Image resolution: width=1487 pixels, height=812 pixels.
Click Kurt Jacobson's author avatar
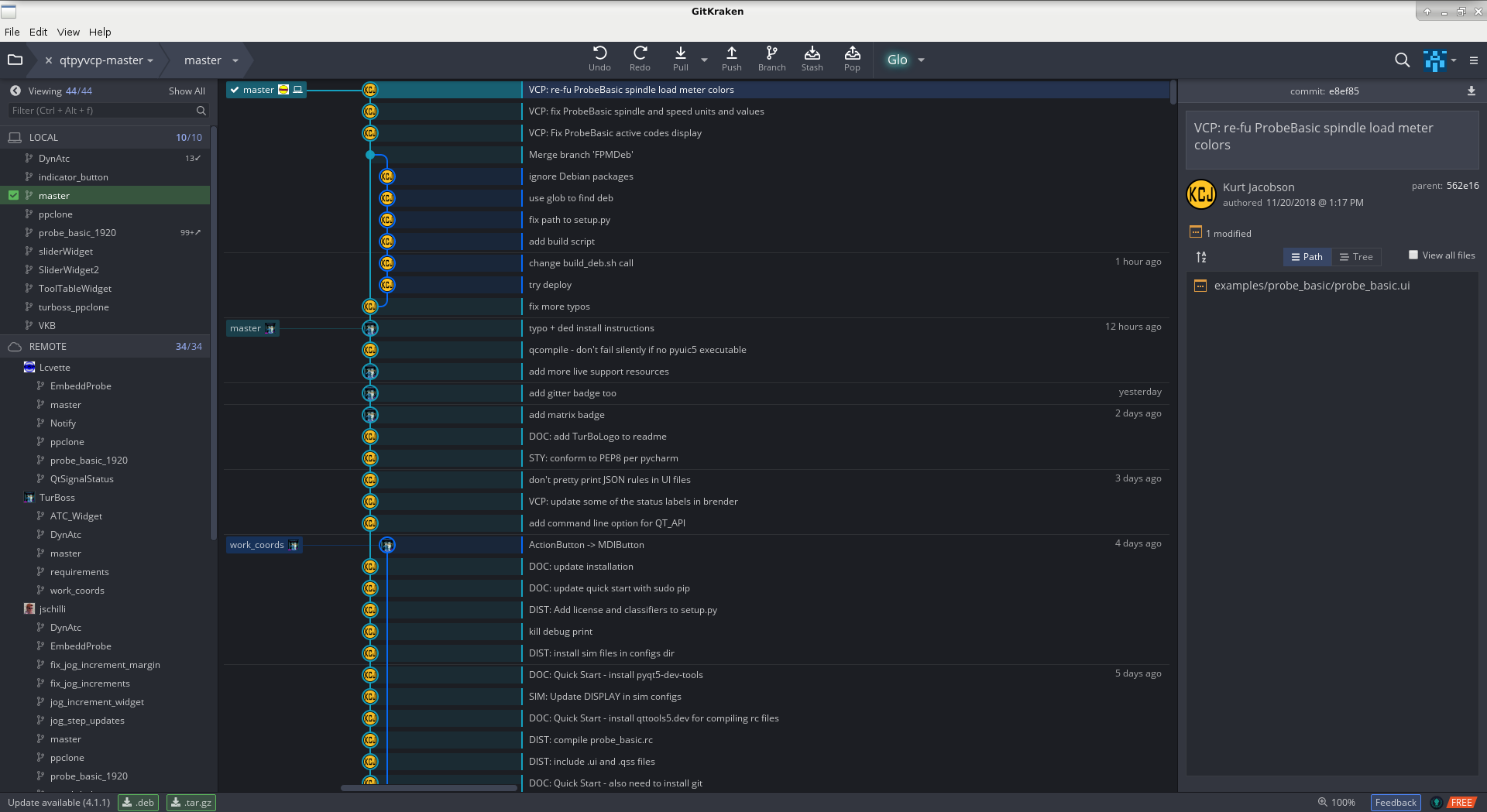1201,194
